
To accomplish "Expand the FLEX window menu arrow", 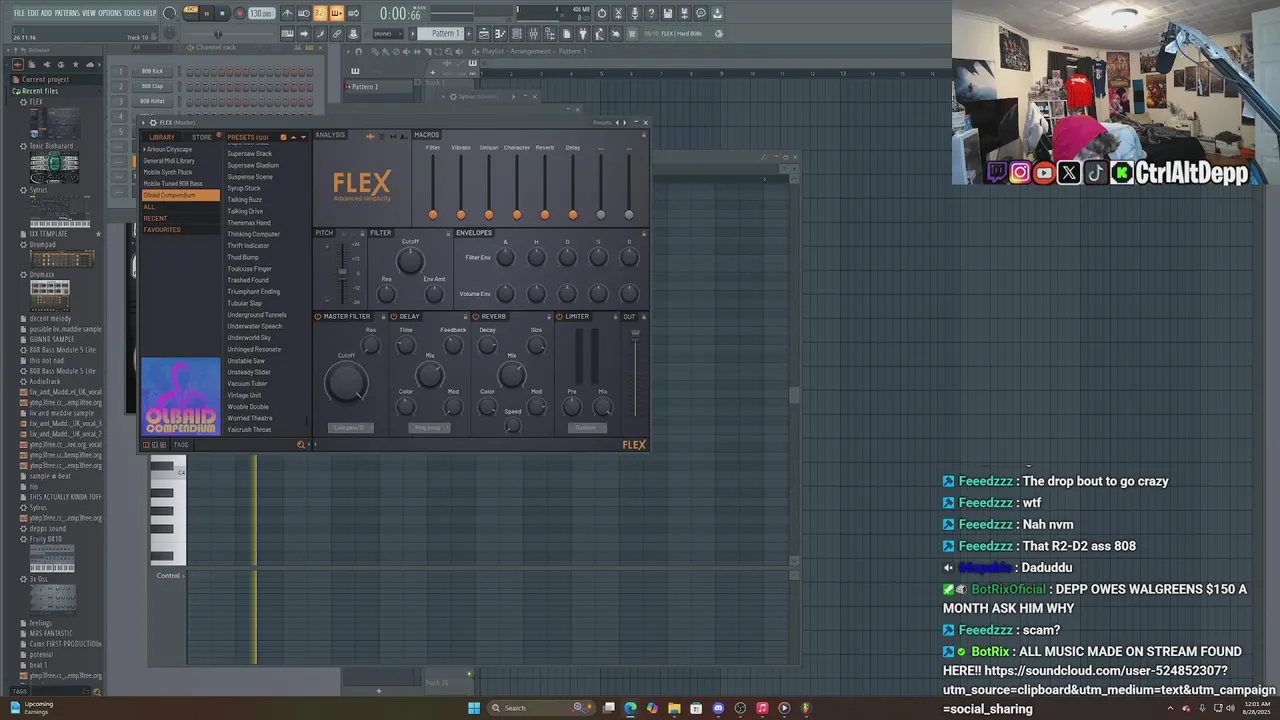I will pos(143,123).
